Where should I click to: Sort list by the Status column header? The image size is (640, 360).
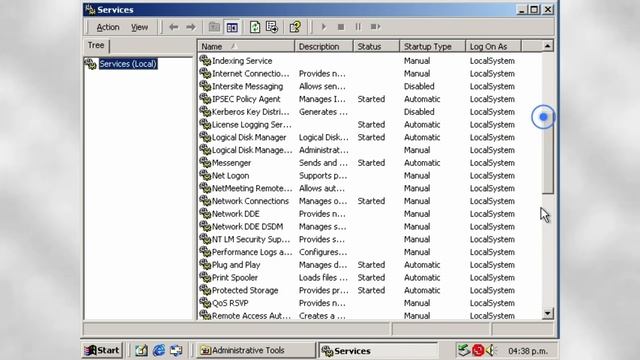376,47
